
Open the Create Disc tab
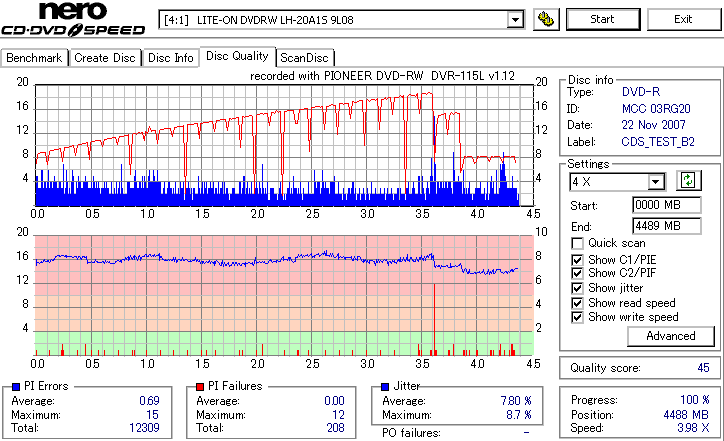click(x=105, y=58)
